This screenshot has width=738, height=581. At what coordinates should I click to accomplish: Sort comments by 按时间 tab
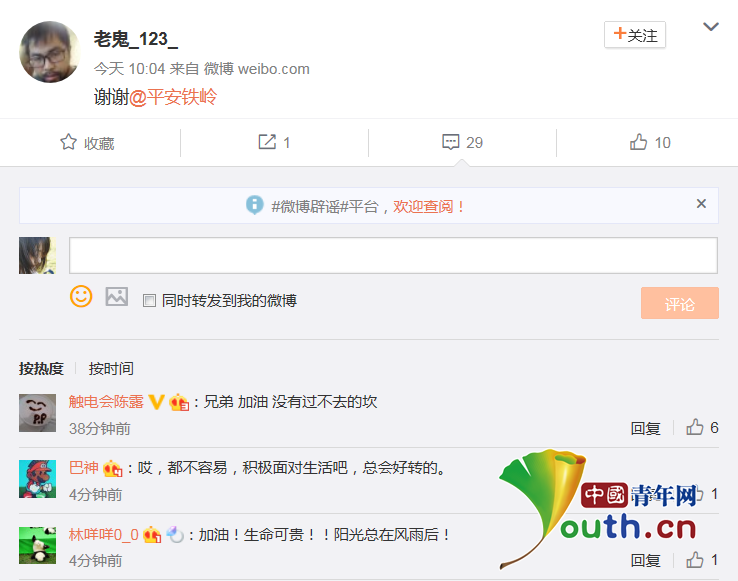tap(111, 368)
